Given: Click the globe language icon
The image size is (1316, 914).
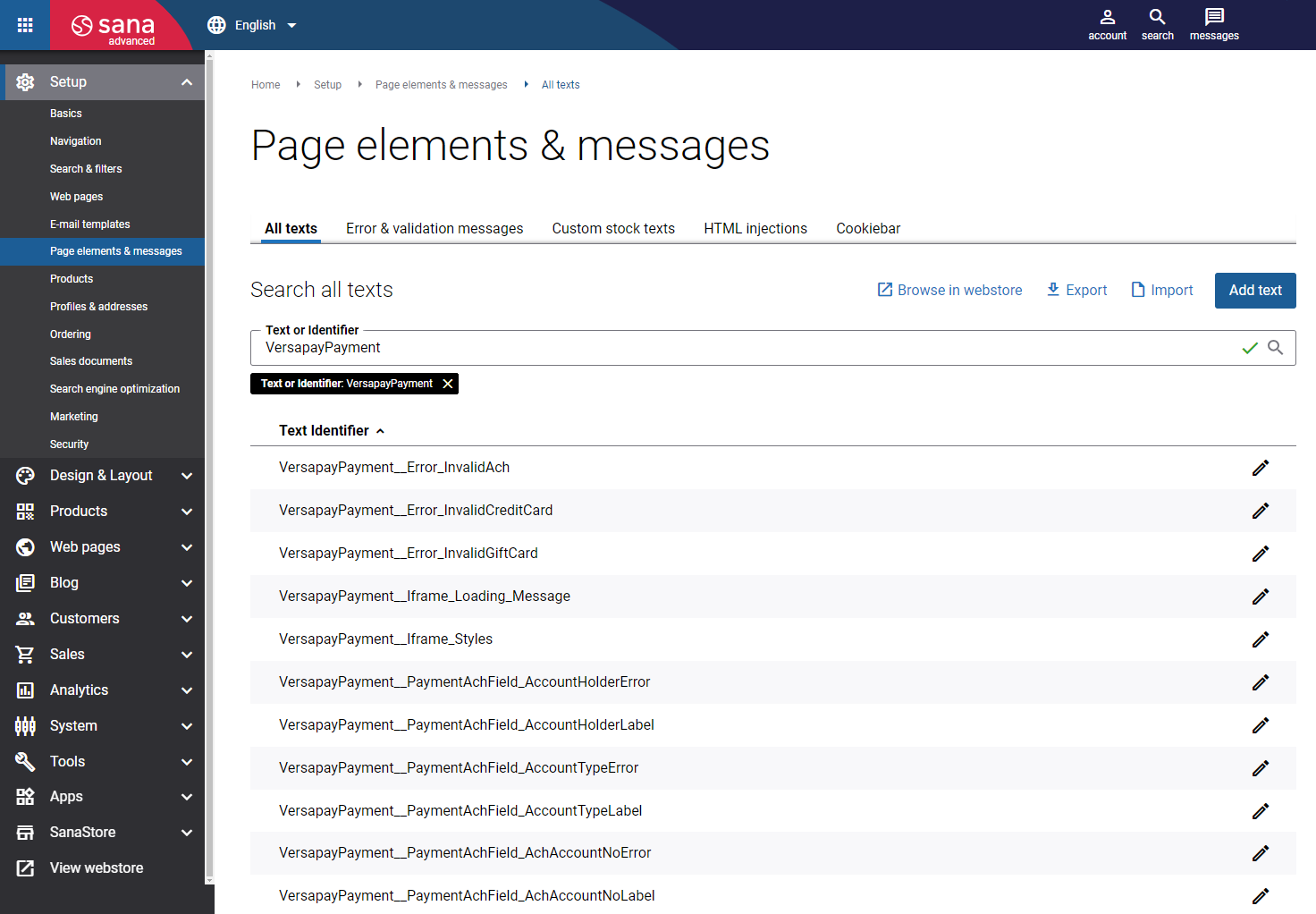Looking at the screenshot, I should pos(216,25).
